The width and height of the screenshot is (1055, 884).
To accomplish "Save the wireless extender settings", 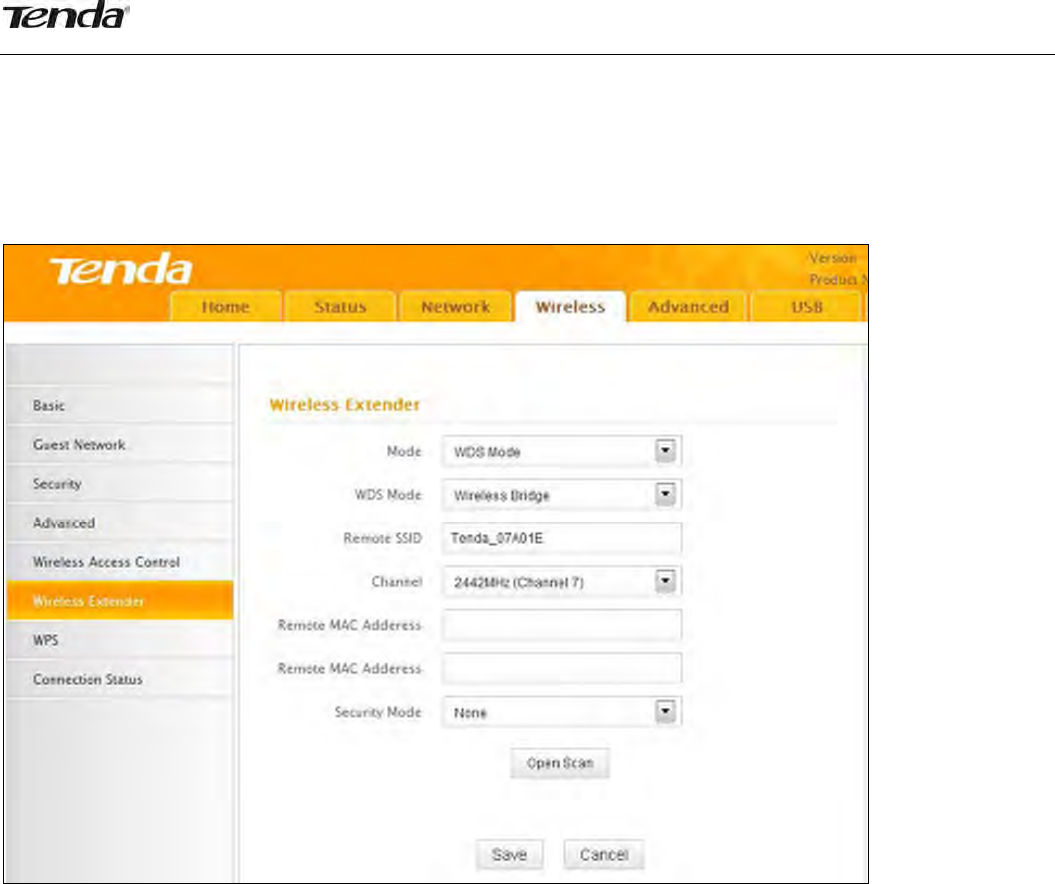I will (x=509, y=854).
